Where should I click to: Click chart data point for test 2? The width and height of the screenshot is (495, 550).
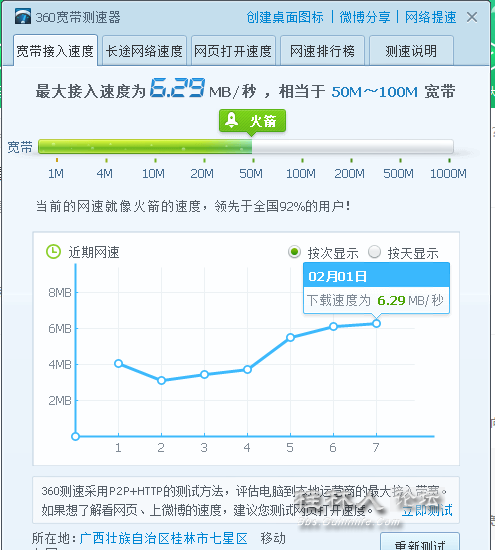161,380
